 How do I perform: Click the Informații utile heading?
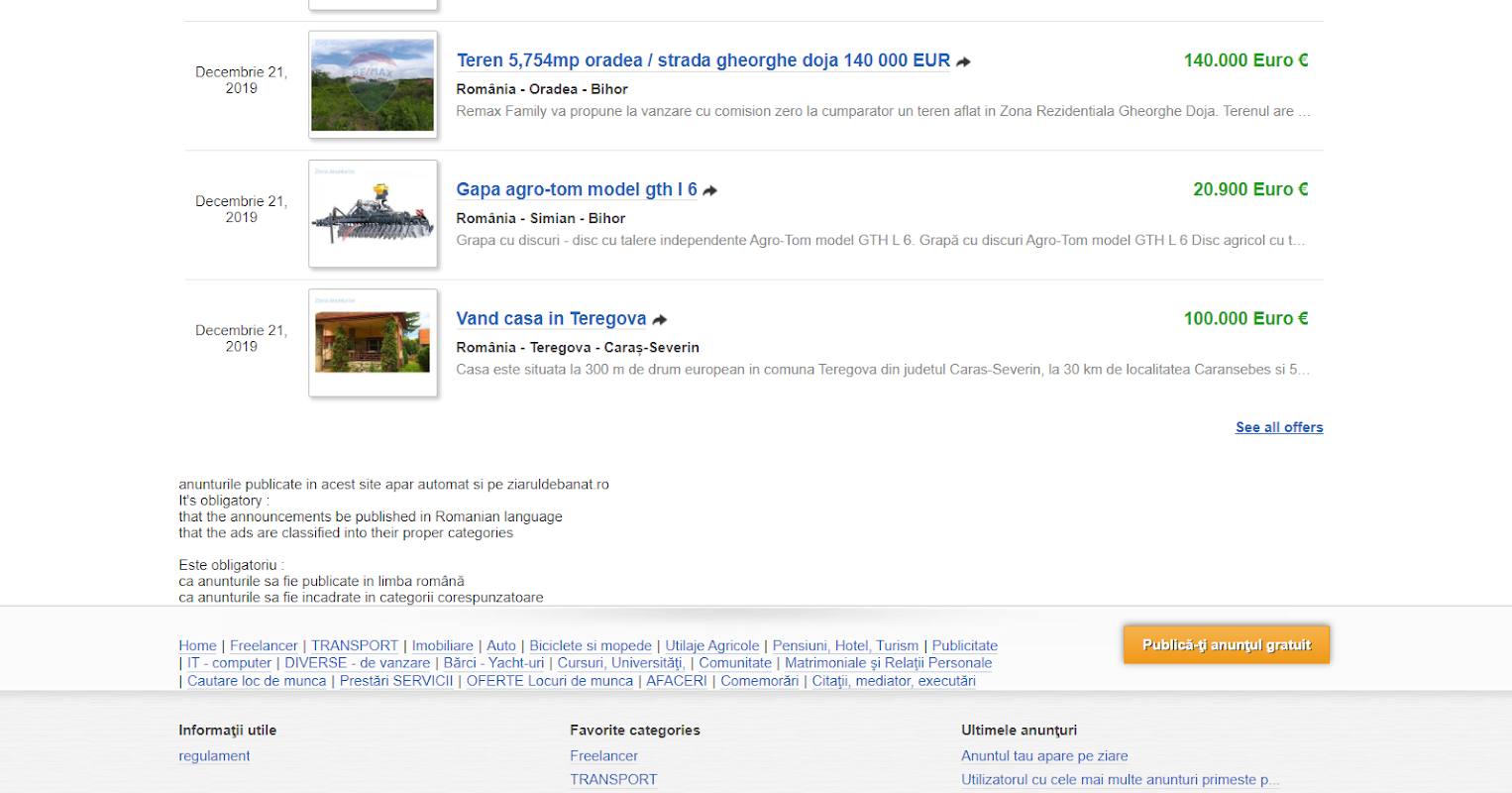click(227, 731)
